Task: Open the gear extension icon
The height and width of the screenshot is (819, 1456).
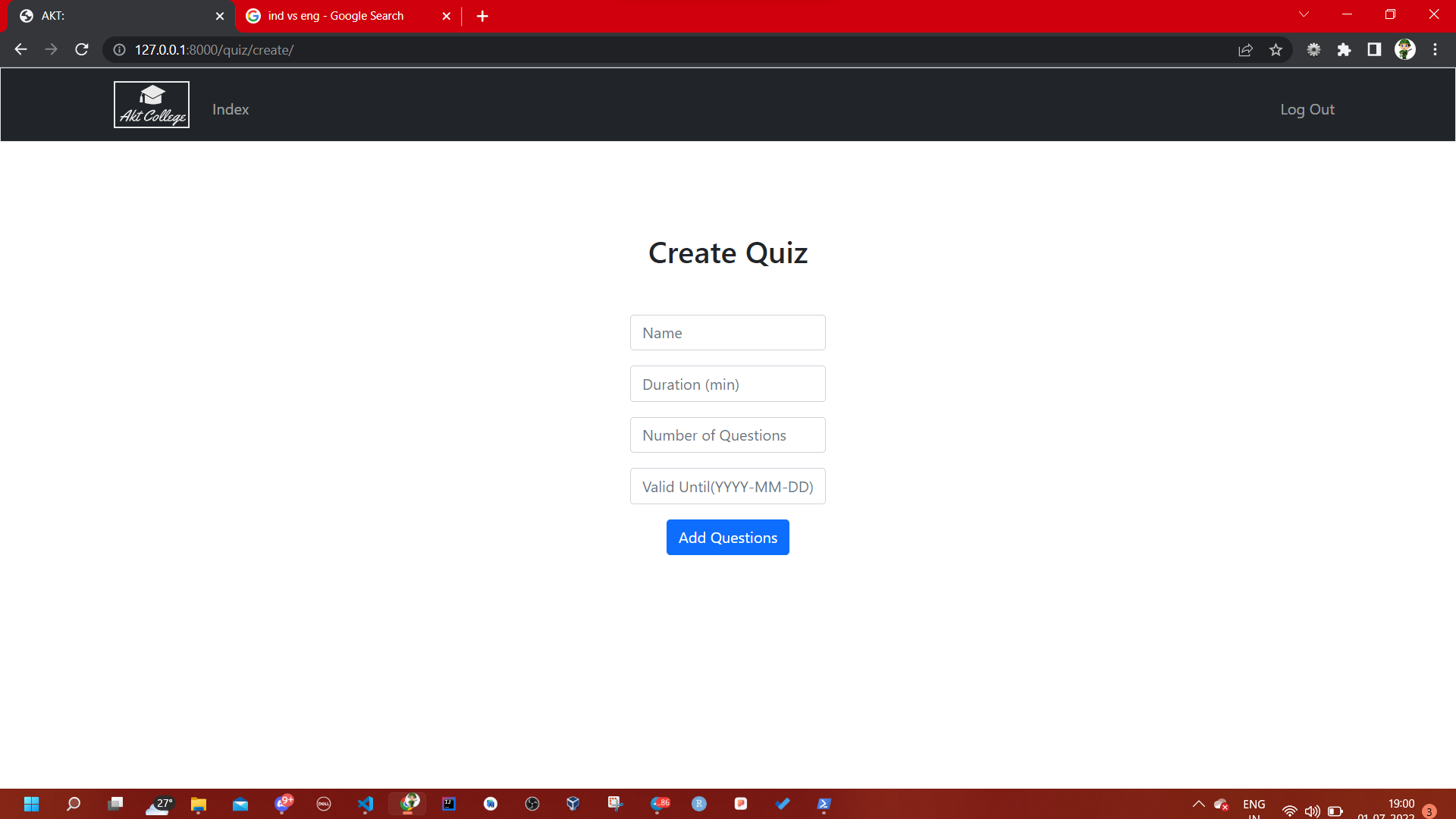Action: [1313, 49]
